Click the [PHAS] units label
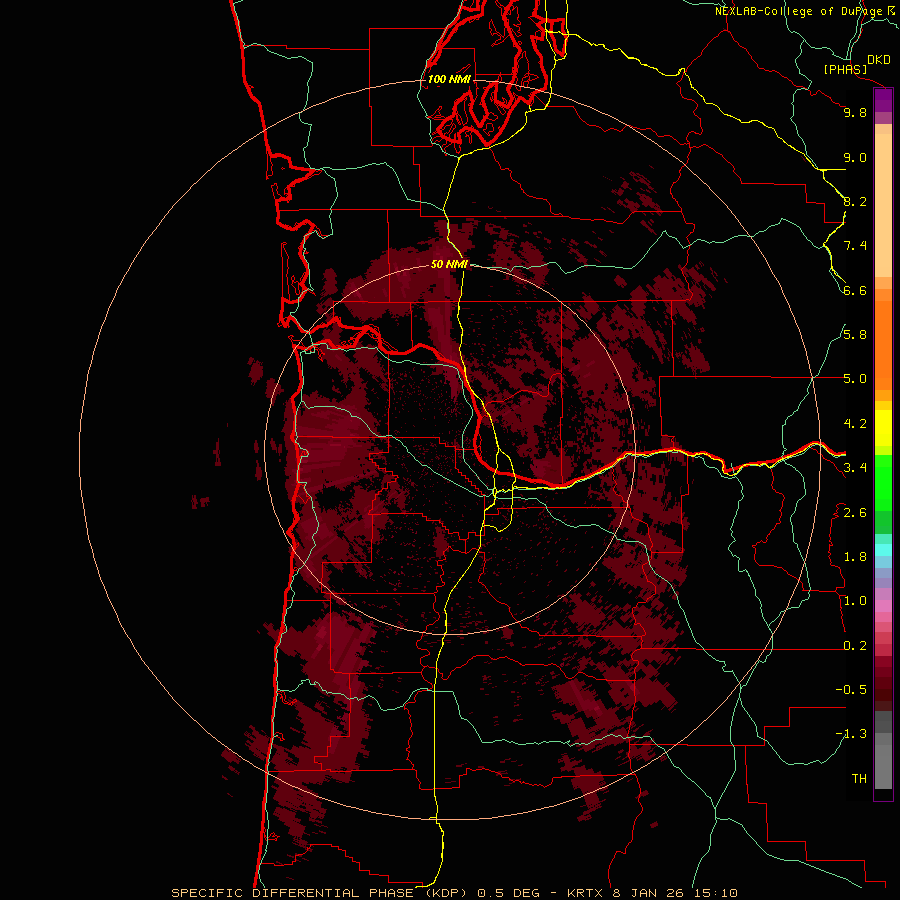Viewport: 900px width, 900px height. tap(845, 70)
